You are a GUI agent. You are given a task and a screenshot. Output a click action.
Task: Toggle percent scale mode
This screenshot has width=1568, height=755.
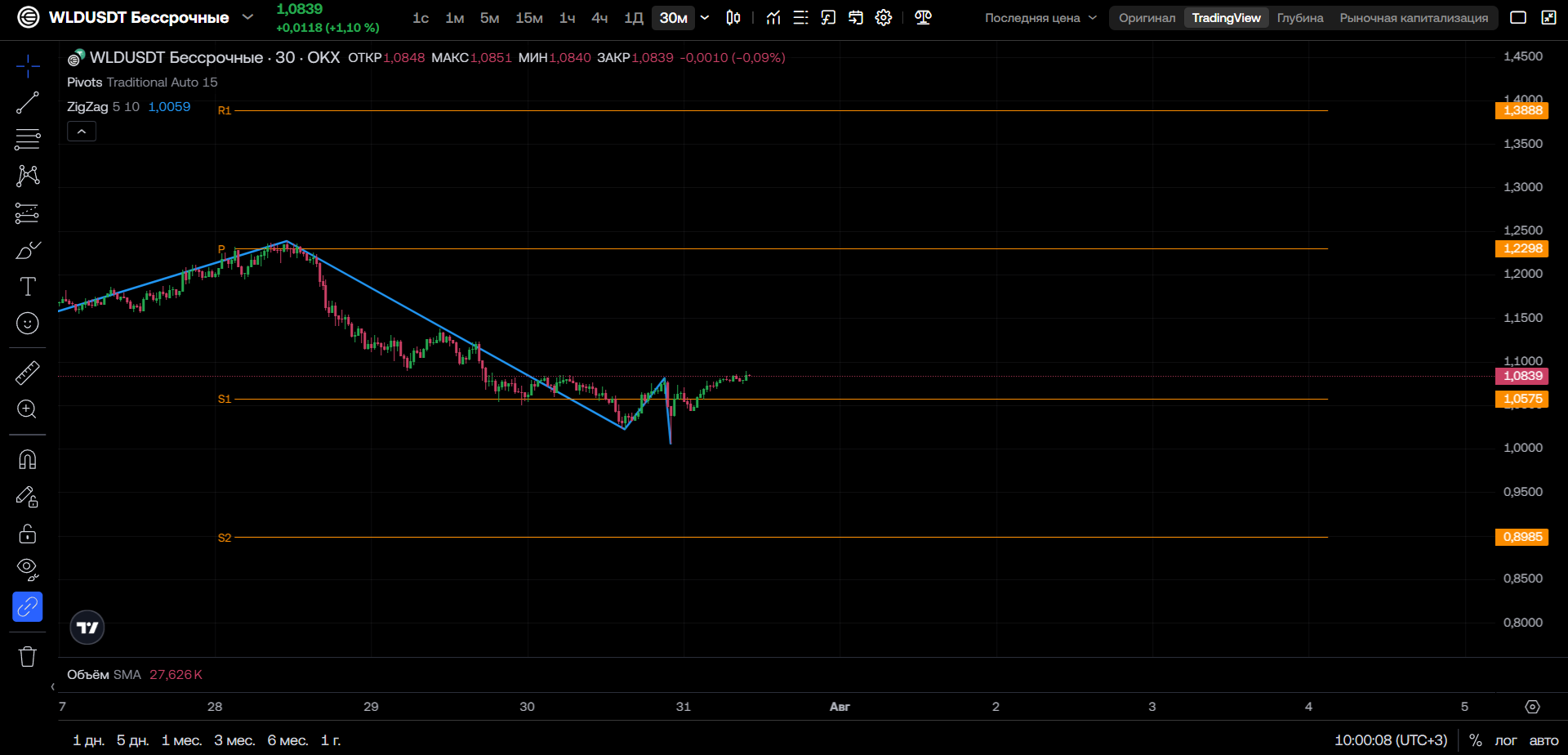pos(1475,740)
